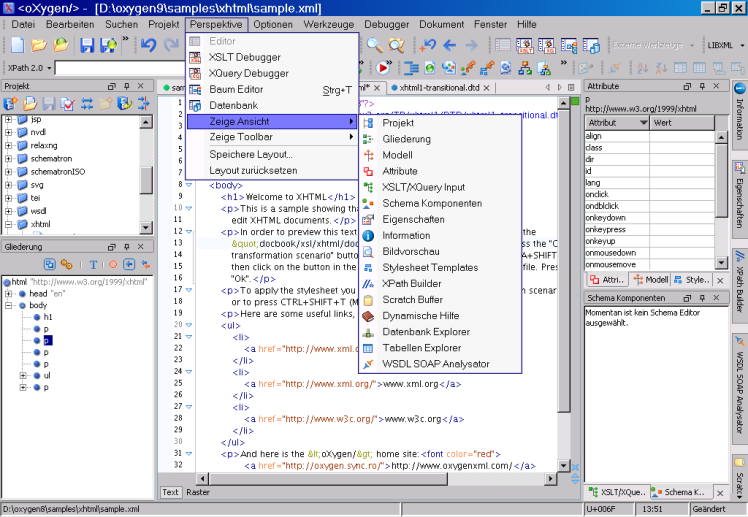Show Gliederung view from submenu
This screenshot has width=748, height=517.
[x=440, y=139]
